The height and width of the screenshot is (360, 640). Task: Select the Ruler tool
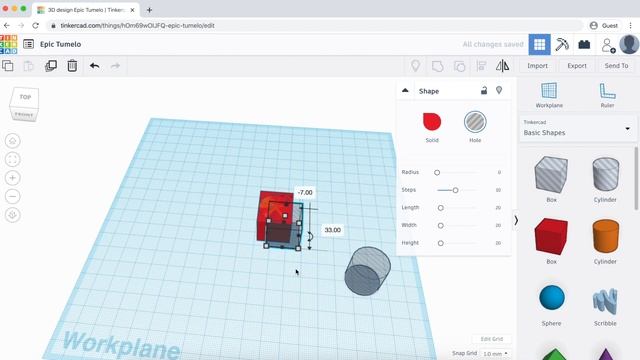[607, 95]
